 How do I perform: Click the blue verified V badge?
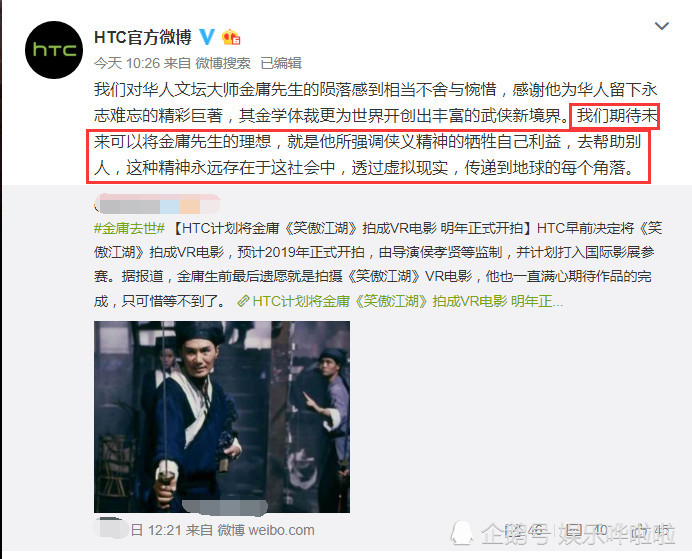pyautogui.click(x=207, y=37)
